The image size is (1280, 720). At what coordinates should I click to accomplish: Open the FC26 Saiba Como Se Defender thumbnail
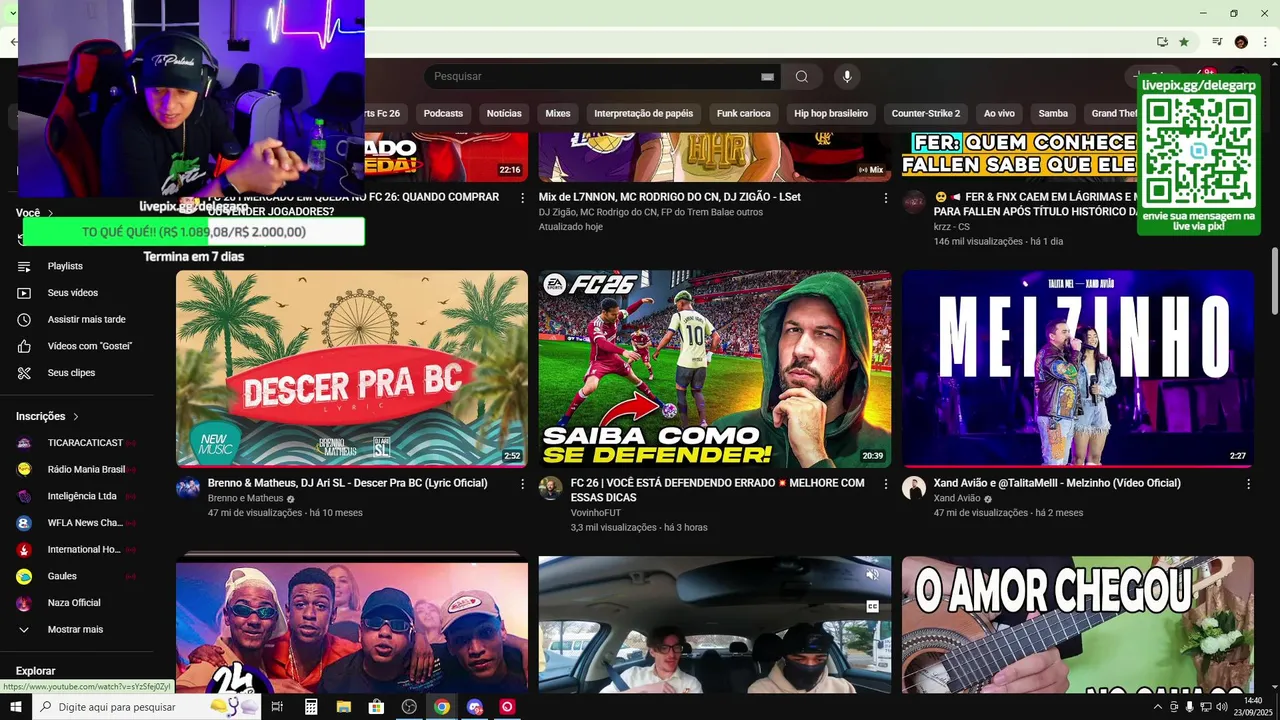coord(715,368)
